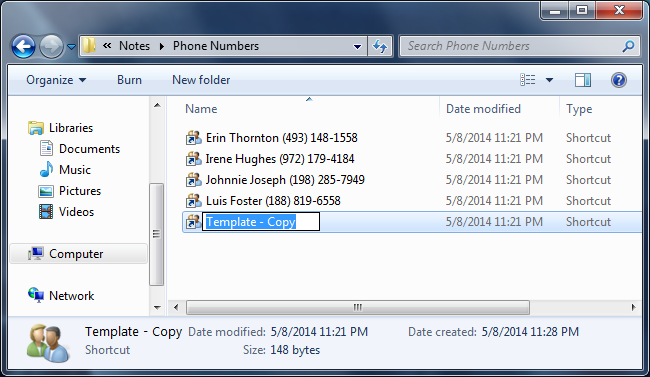Click the Type cell Shortcut in Luis Foster row
This screenshot has width=650, height=377.
[x=589, y=201]
